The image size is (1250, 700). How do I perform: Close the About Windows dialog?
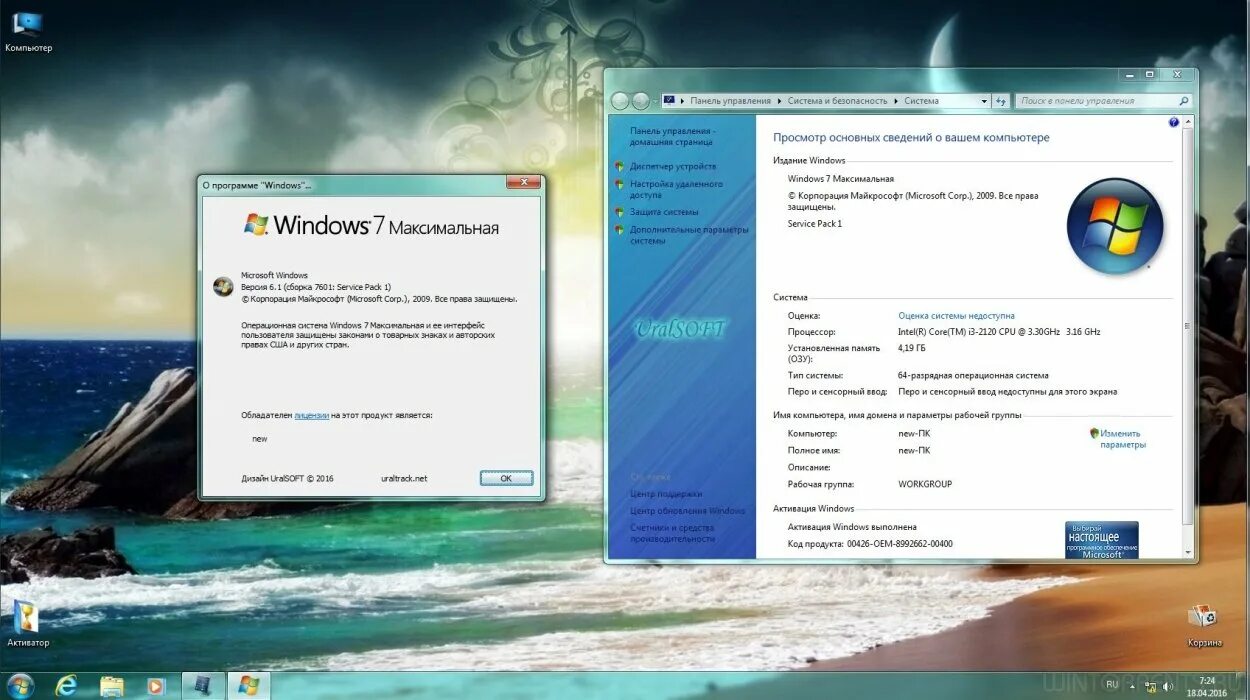point(523,182)
